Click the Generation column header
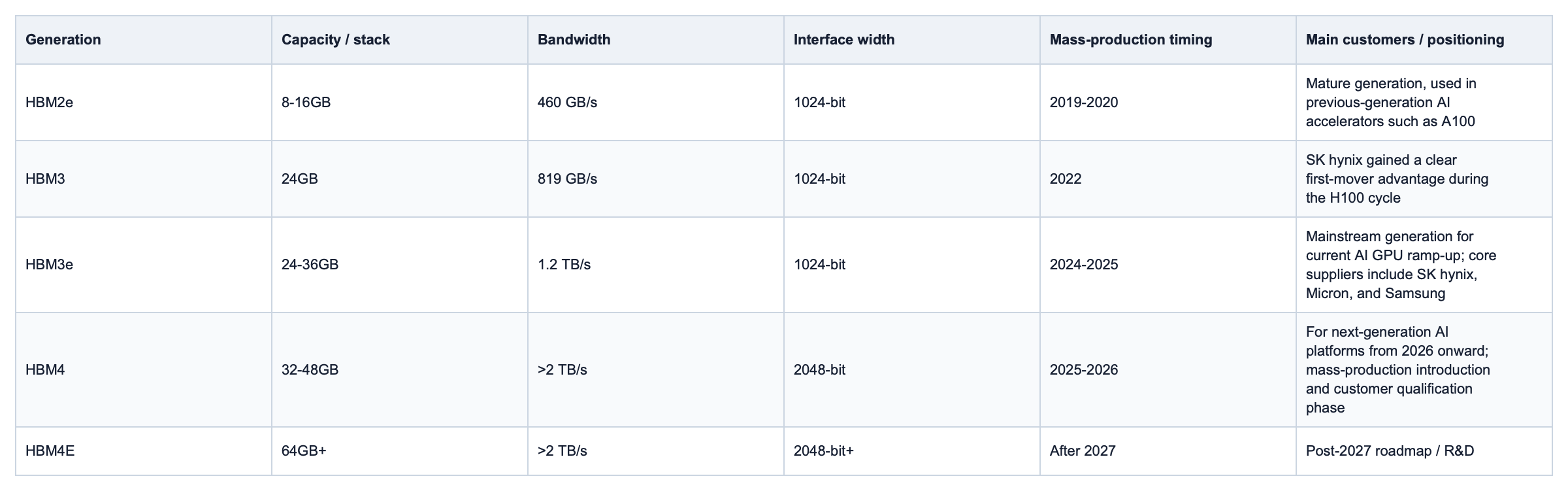1568x491 pixels. [x=144, y=40]
